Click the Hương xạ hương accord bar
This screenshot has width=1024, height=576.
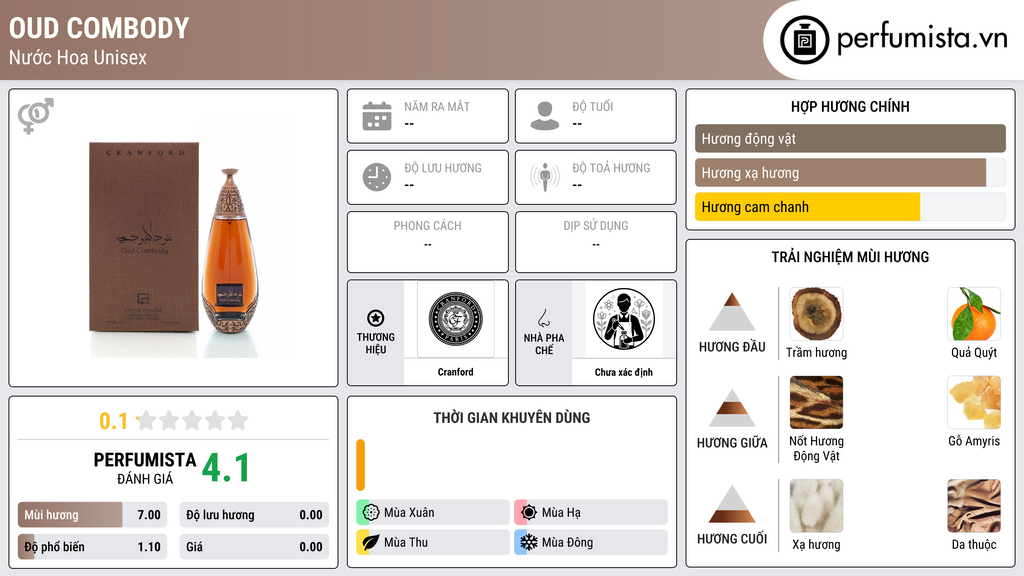pyautogui.click(x=850, y=173)
